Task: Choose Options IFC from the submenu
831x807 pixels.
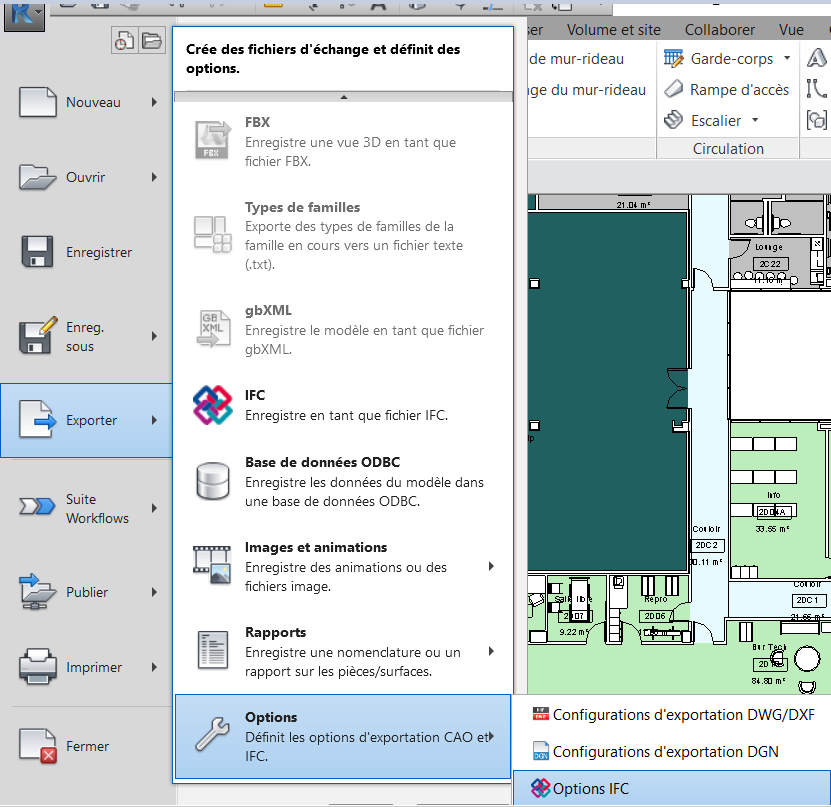Action: point(591,789)
